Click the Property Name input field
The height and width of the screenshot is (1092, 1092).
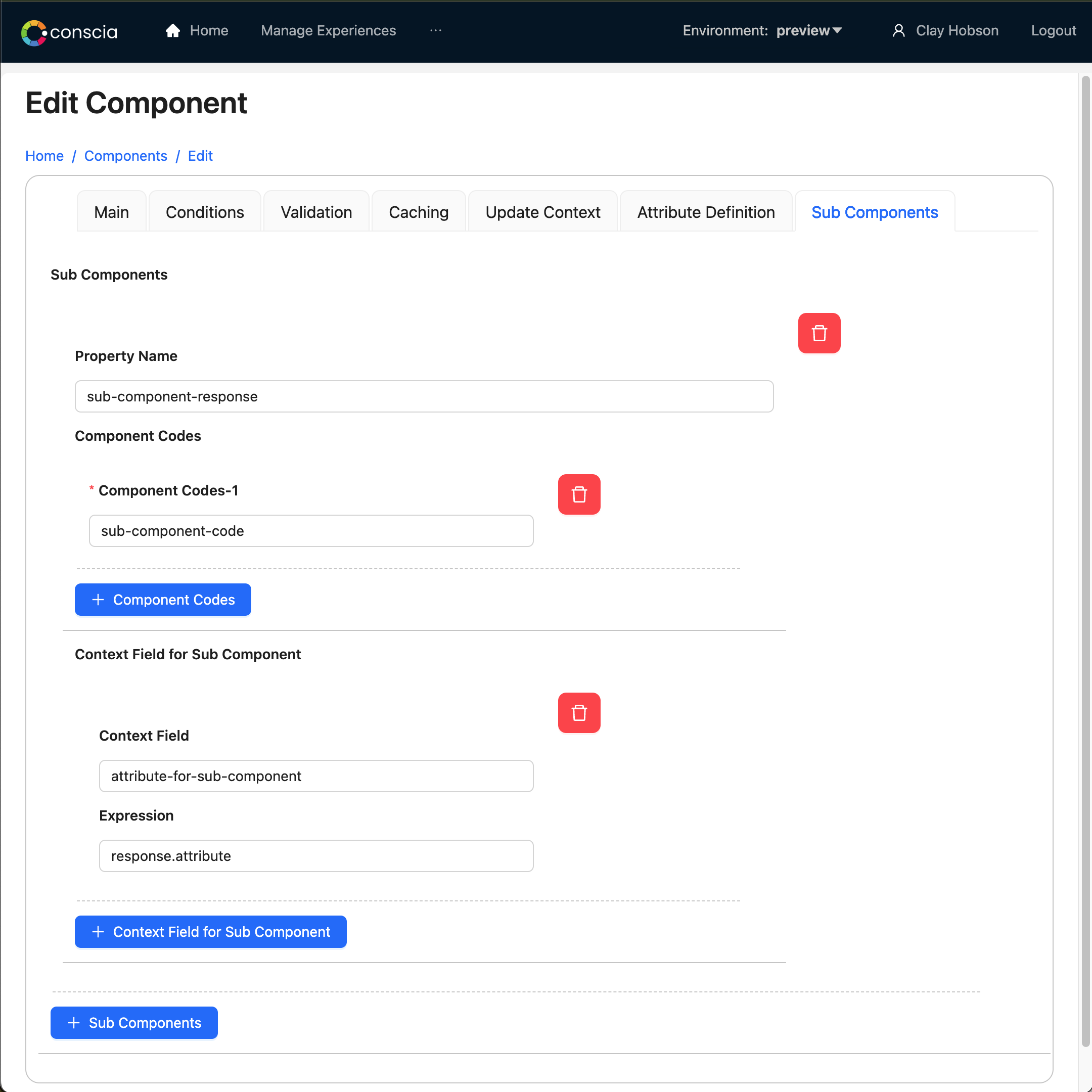point(423,396)
